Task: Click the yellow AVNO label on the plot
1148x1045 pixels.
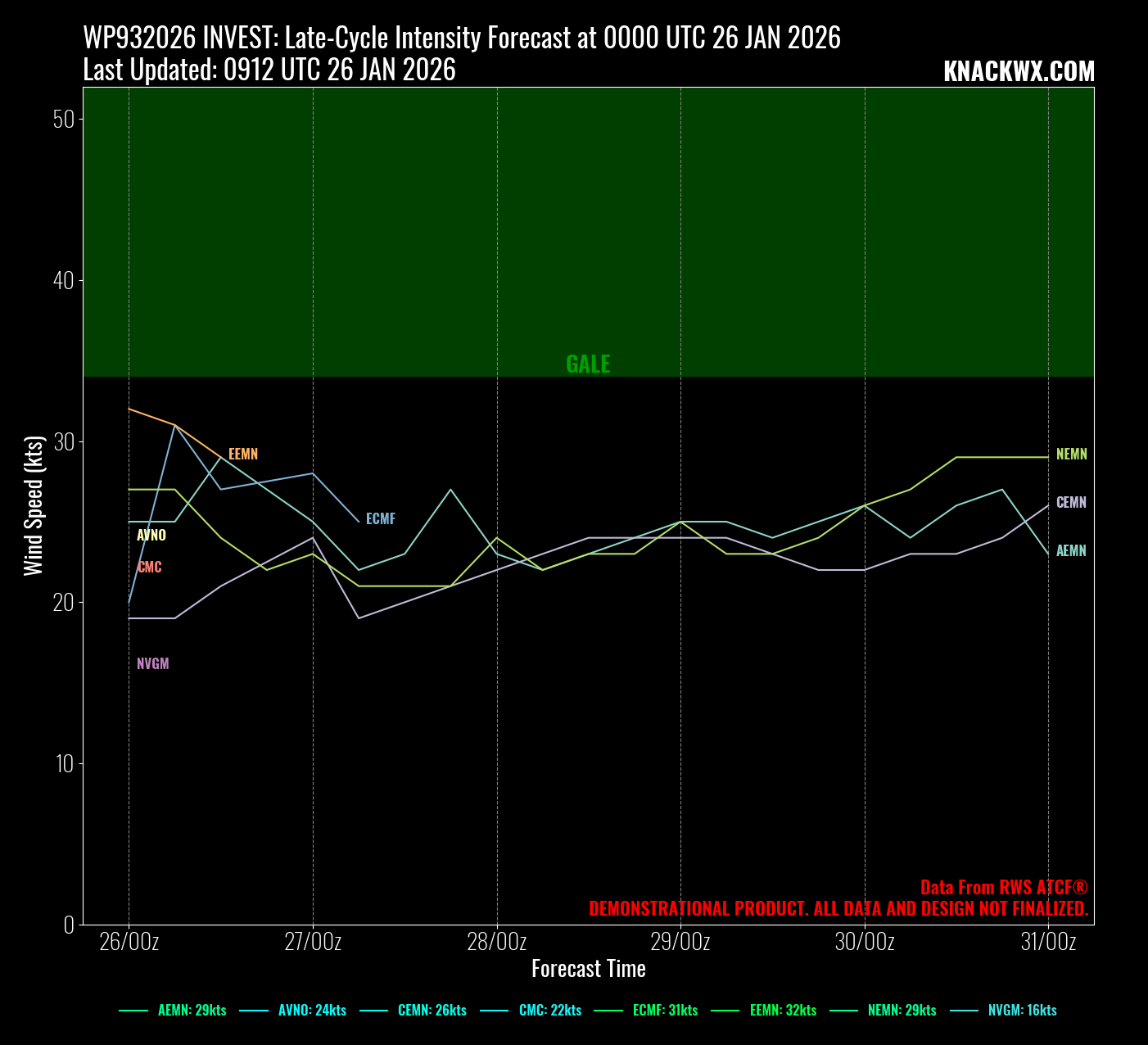Action: coord(151,536)
